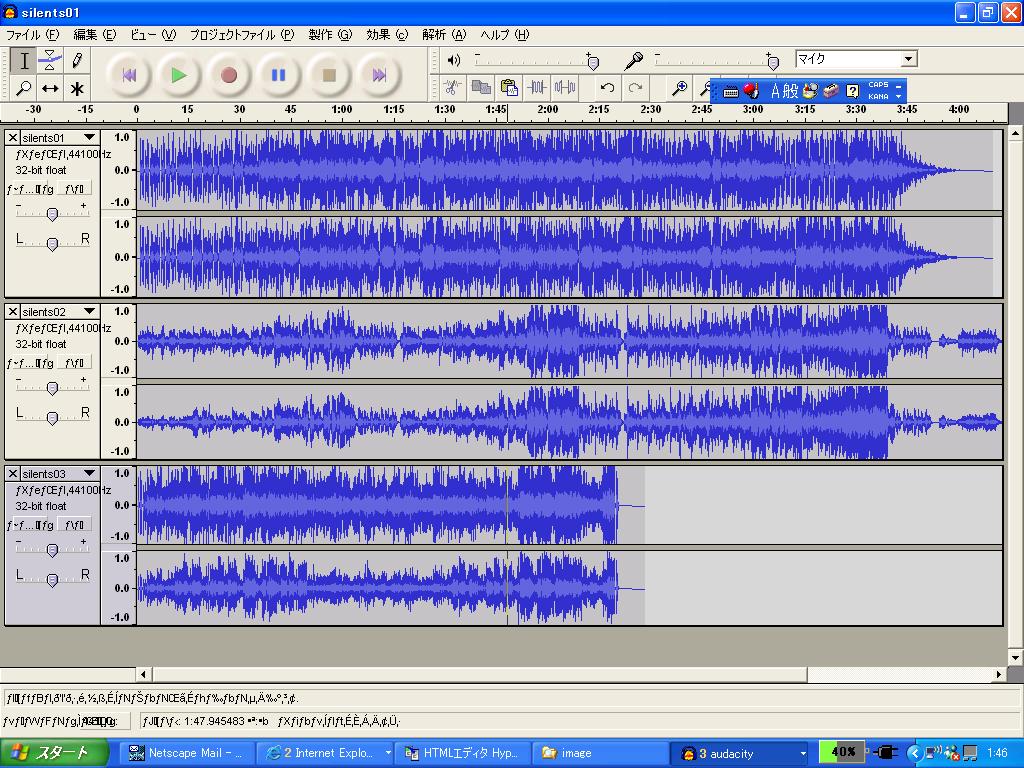Click the silents01 gain slider knob
This screenshot has height=768, width=1024.
coord(52,214)
